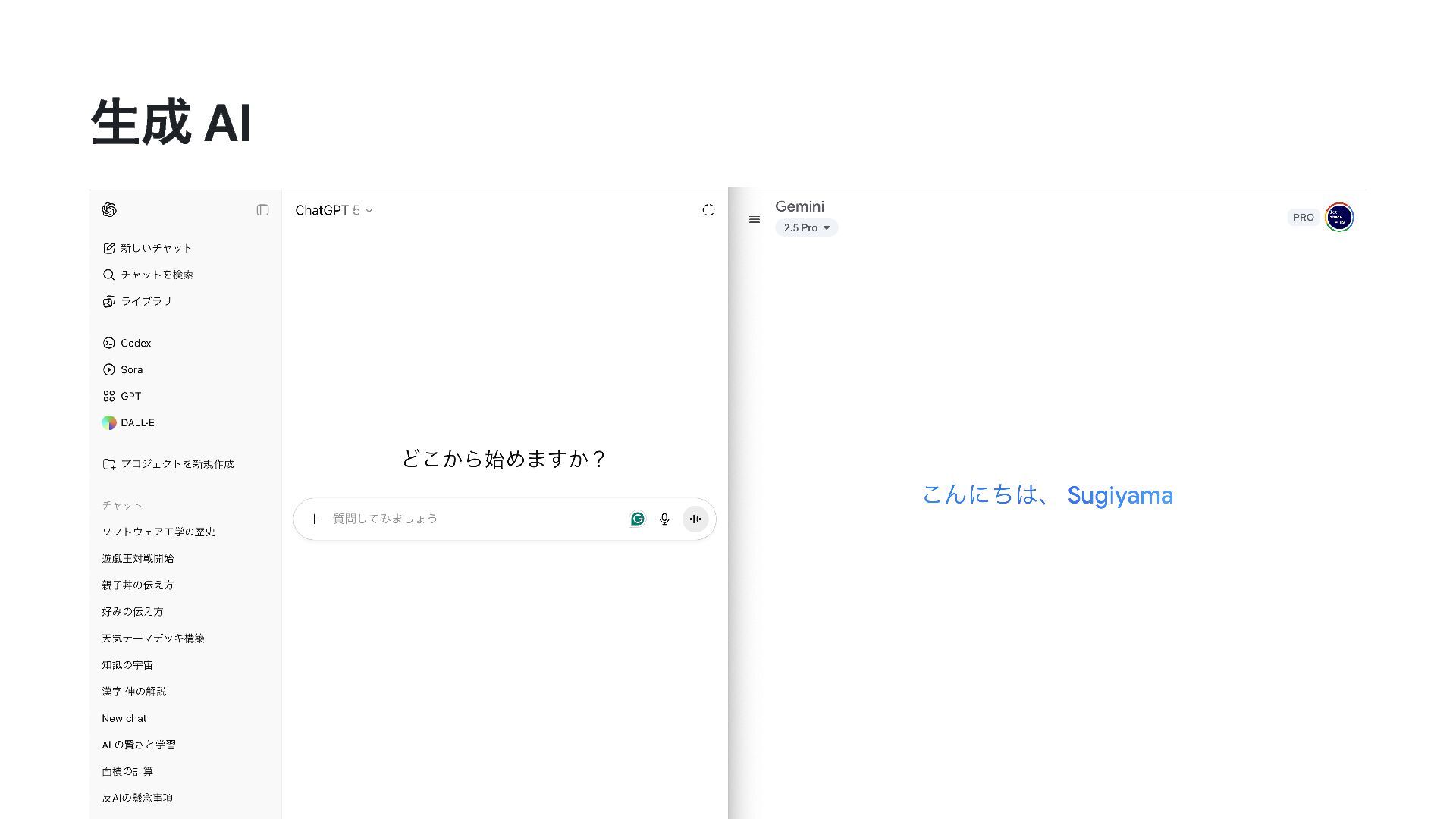
Task: Select the チャットを検索 label
Action: (x=157, y=275)
